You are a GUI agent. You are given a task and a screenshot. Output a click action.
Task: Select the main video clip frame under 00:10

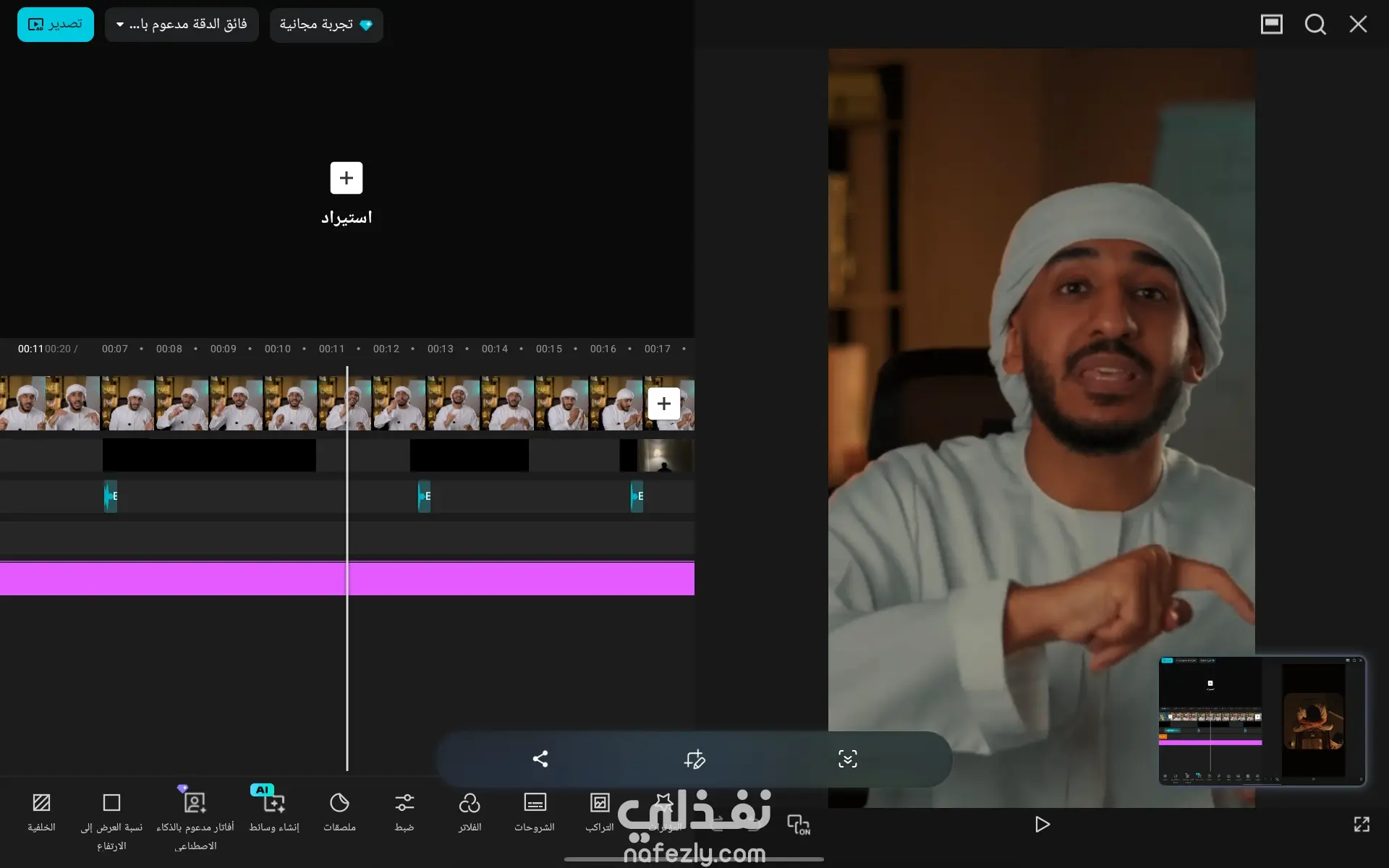(x=290, y=404)
